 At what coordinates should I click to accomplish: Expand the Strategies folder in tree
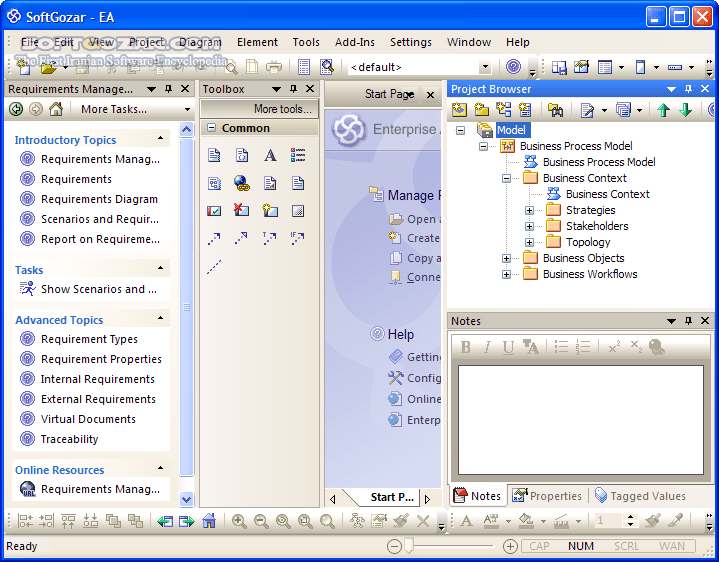(x=530, y=210)
